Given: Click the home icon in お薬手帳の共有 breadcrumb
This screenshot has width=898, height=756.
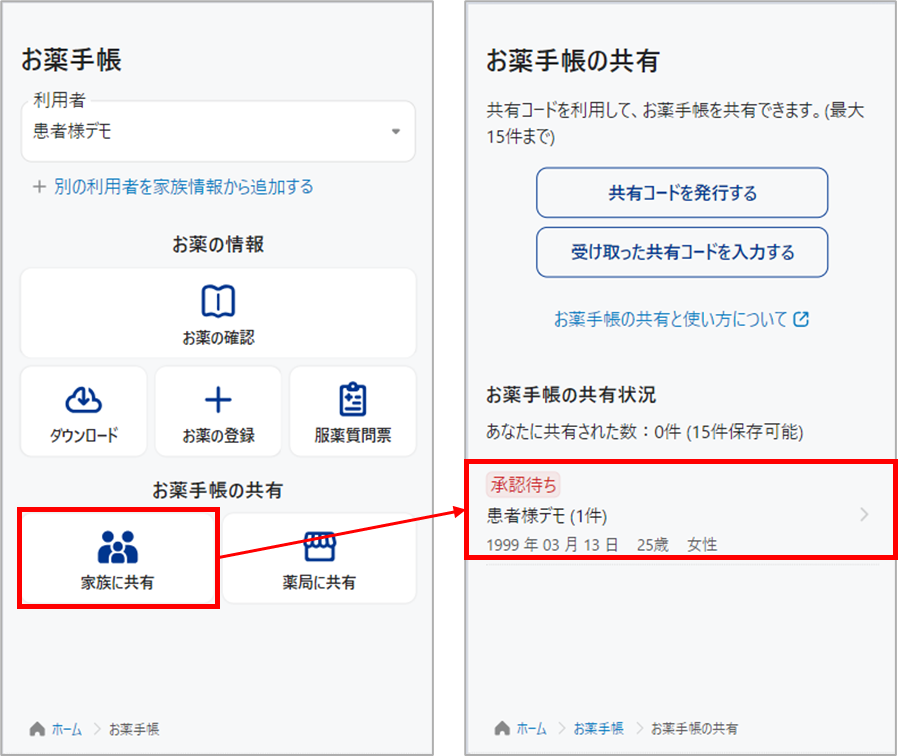Looking at the screenshot, I should click(502, 728).
